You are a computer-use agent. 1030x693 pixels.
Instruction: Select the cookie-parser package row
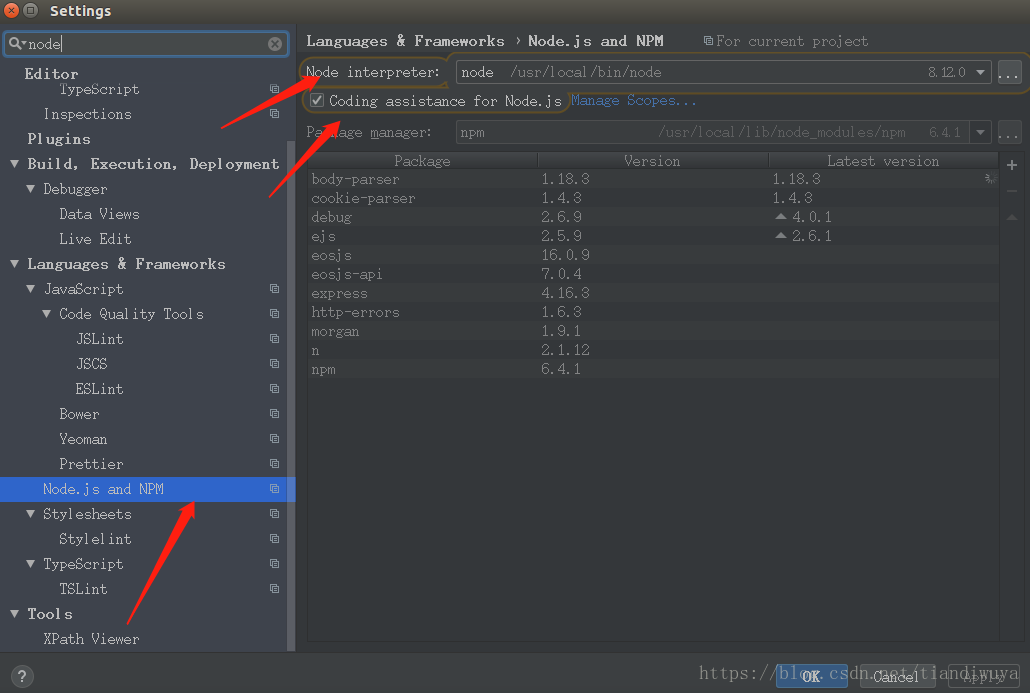(x=653, y=198)
